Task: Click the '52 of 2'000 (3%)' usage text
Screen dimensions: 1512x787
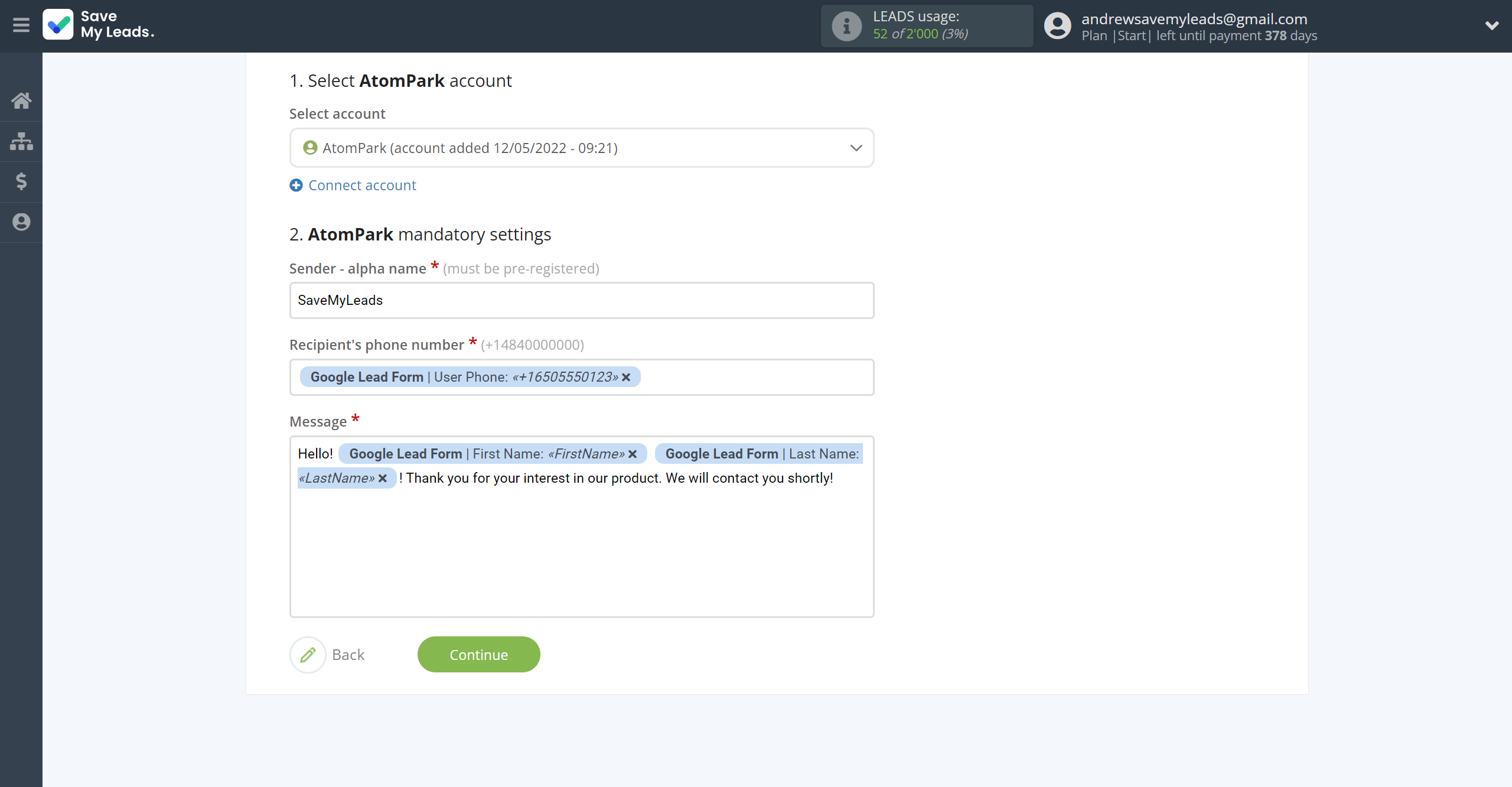Action: pos(921,34)
